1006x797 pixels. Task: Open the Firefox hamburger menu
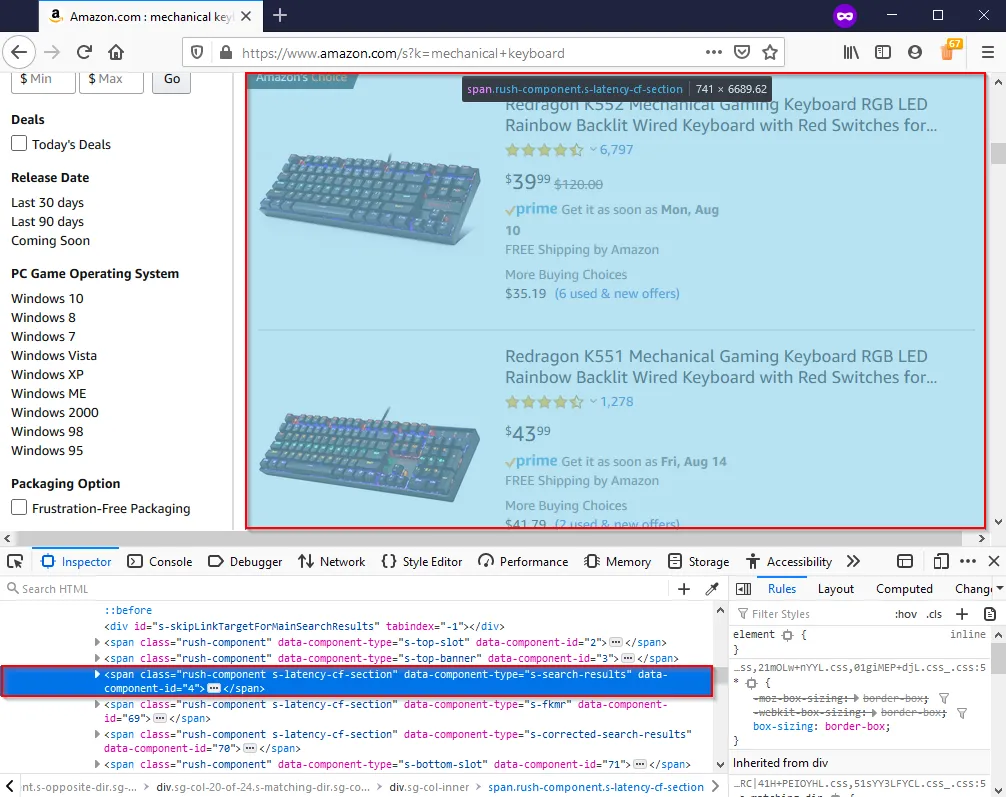coord(987,52)
